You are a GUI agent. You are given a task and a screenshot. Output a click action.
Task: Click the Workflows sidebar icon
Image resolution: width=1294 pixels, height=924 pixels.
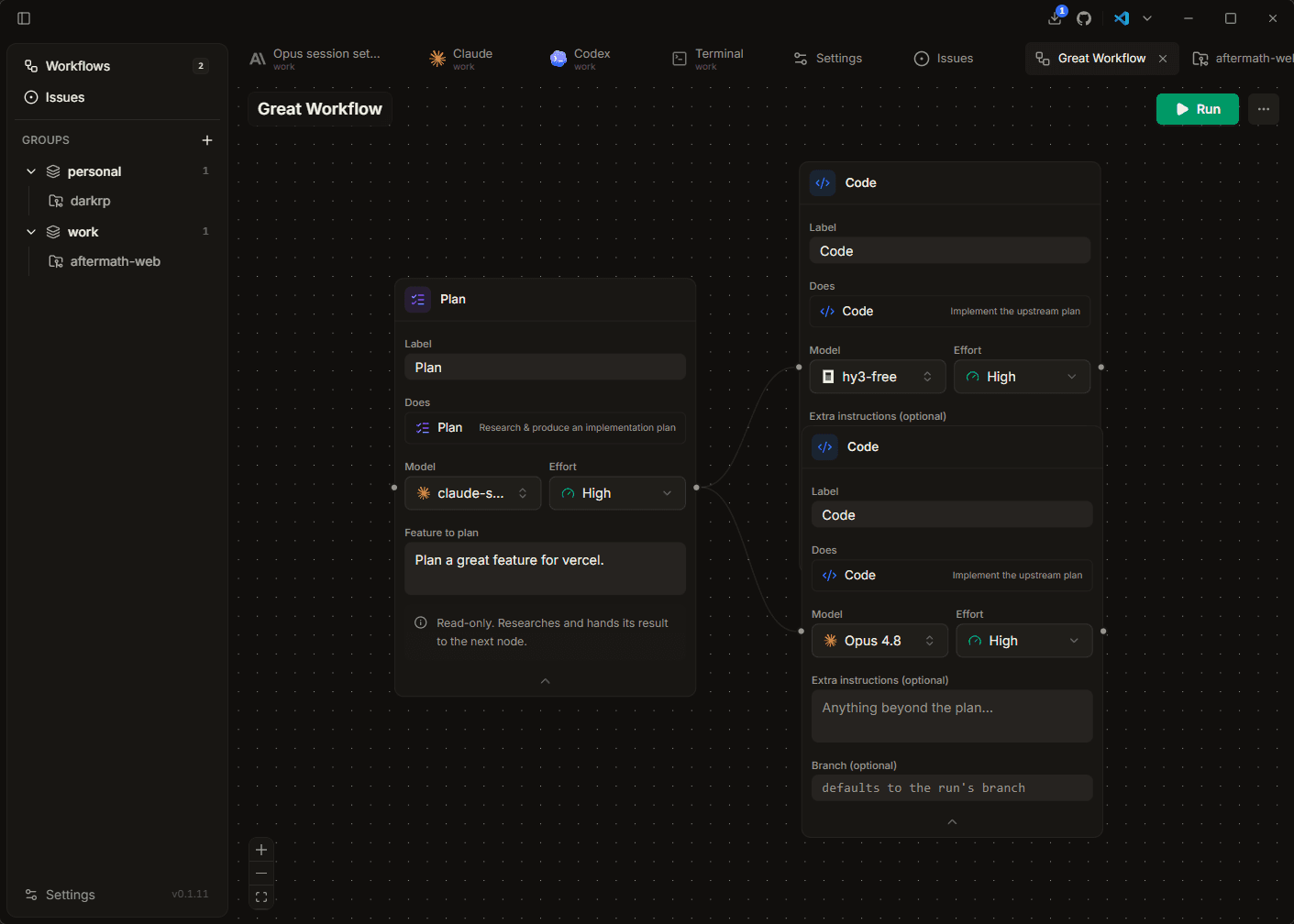[x=31, y=66]
